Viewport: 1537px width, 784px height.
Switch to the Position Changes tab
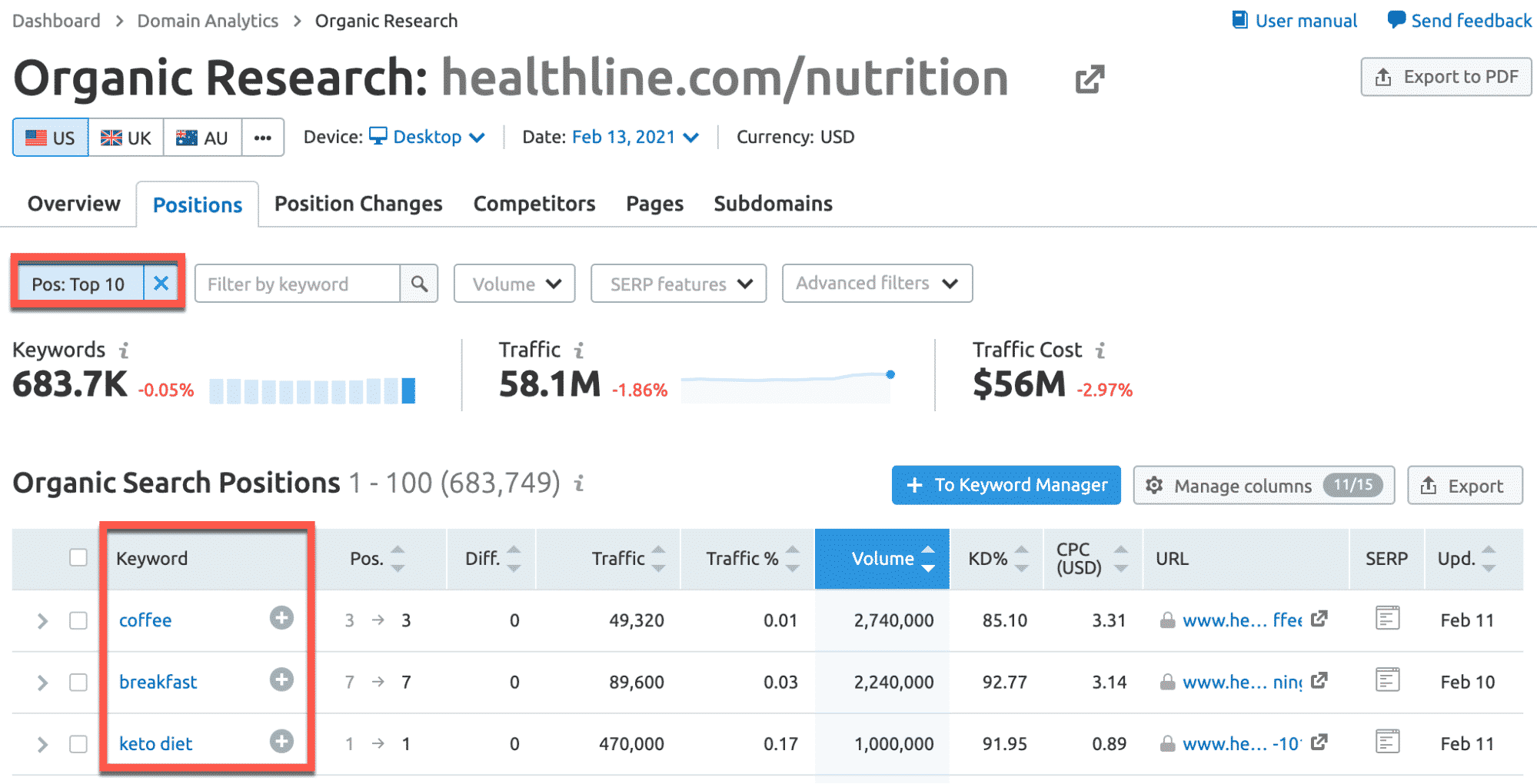(x=358, y=204)
